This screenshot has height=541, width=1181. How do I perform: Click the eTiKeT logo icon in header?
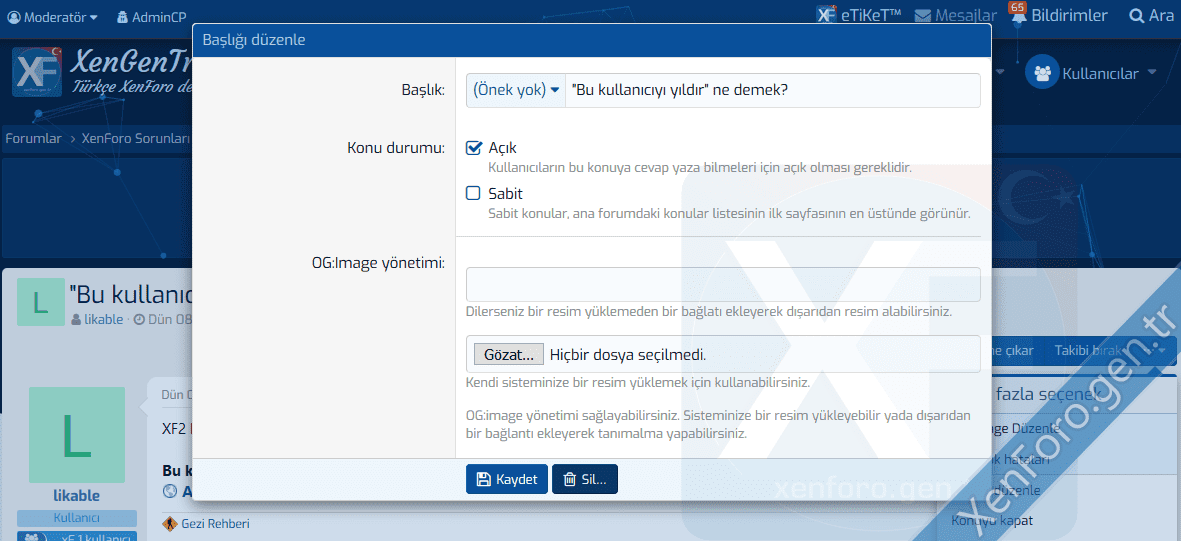pyautogui.click(x=826, y=15)
